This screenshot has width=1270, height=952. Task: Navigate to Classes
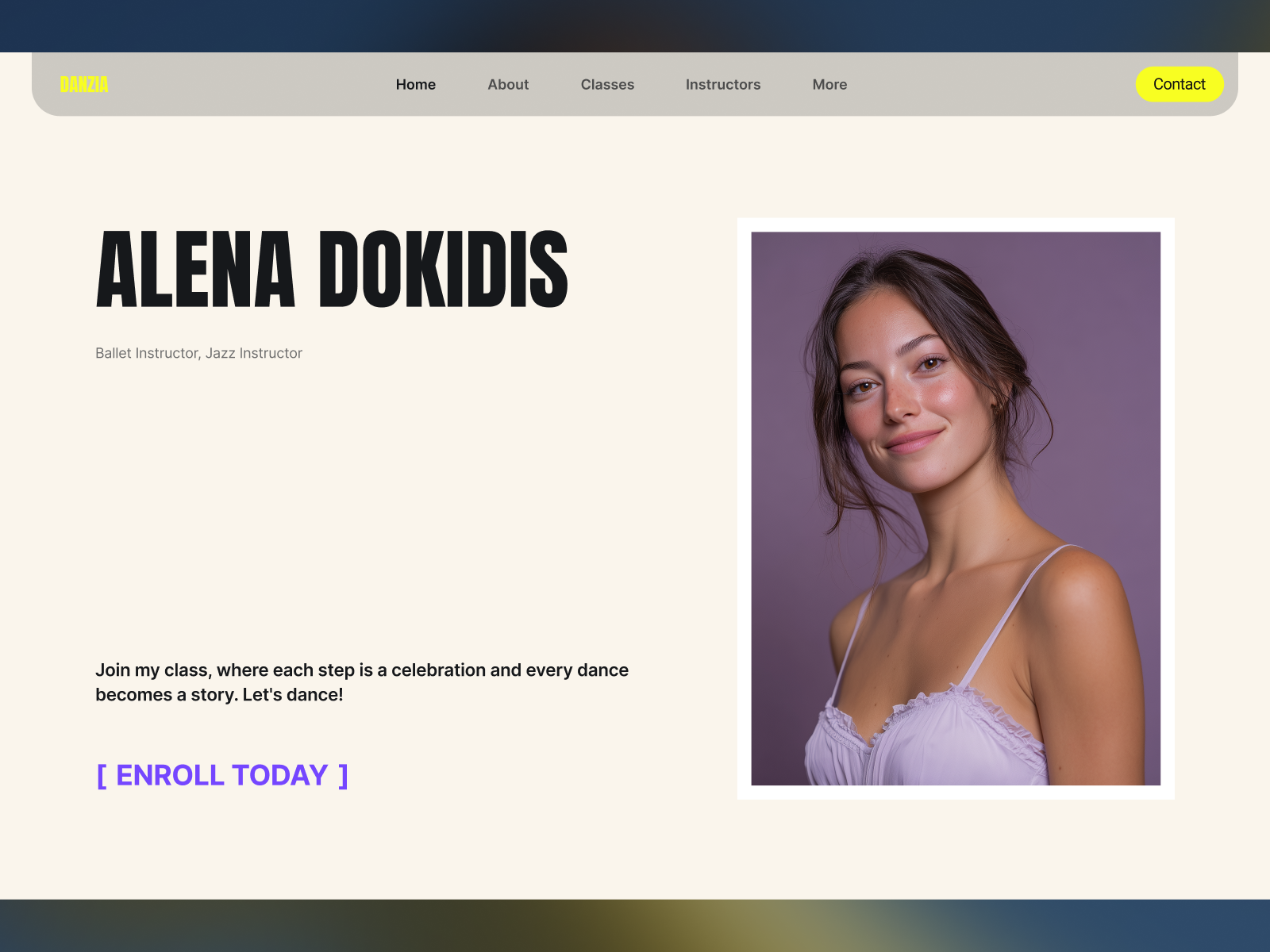607,84
